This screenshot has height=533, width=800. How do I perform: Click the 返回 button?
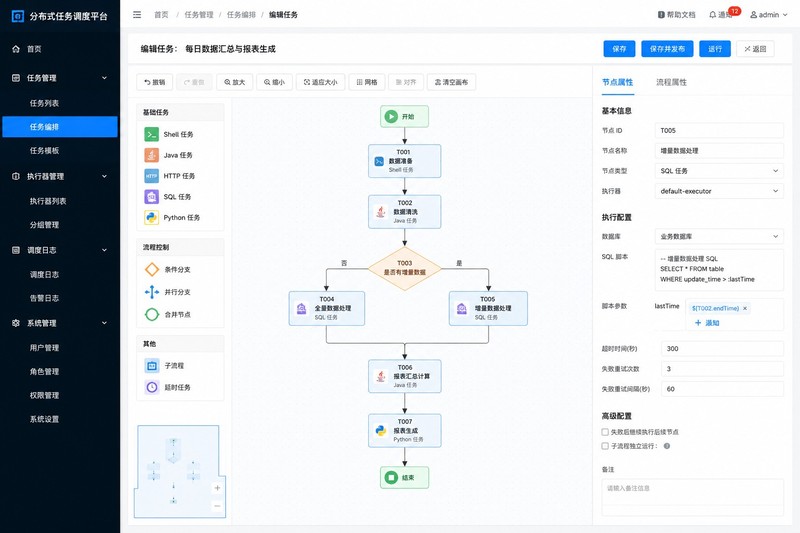755,49
